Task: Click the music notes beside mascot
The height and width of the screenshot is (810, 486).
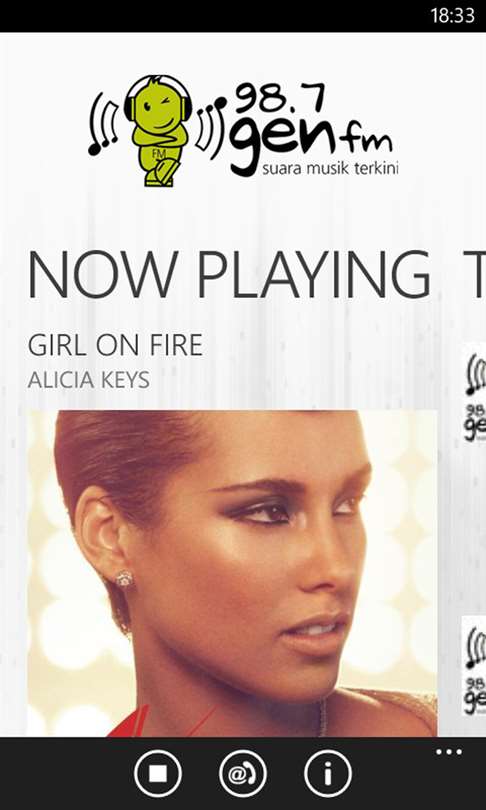Action: click(x=104, y=124)
